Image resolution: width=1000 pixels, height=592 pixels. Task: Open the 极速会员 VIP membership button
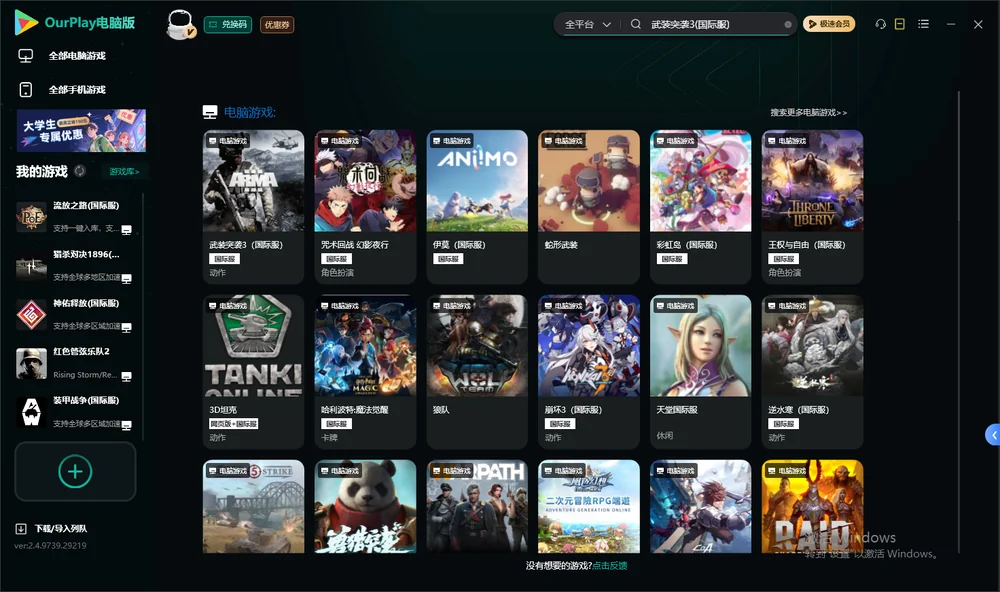point(828,24)
